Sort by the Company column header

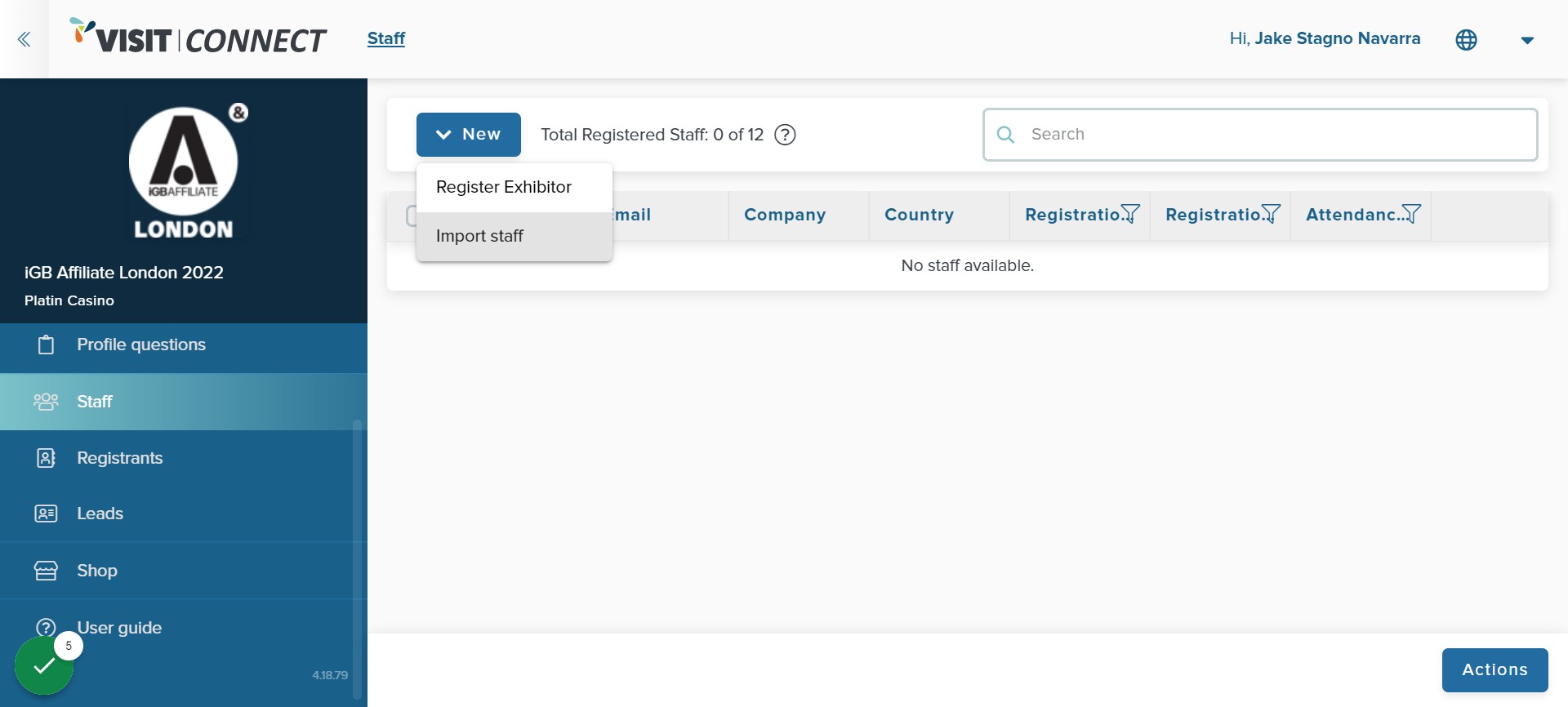pos(785,215)
